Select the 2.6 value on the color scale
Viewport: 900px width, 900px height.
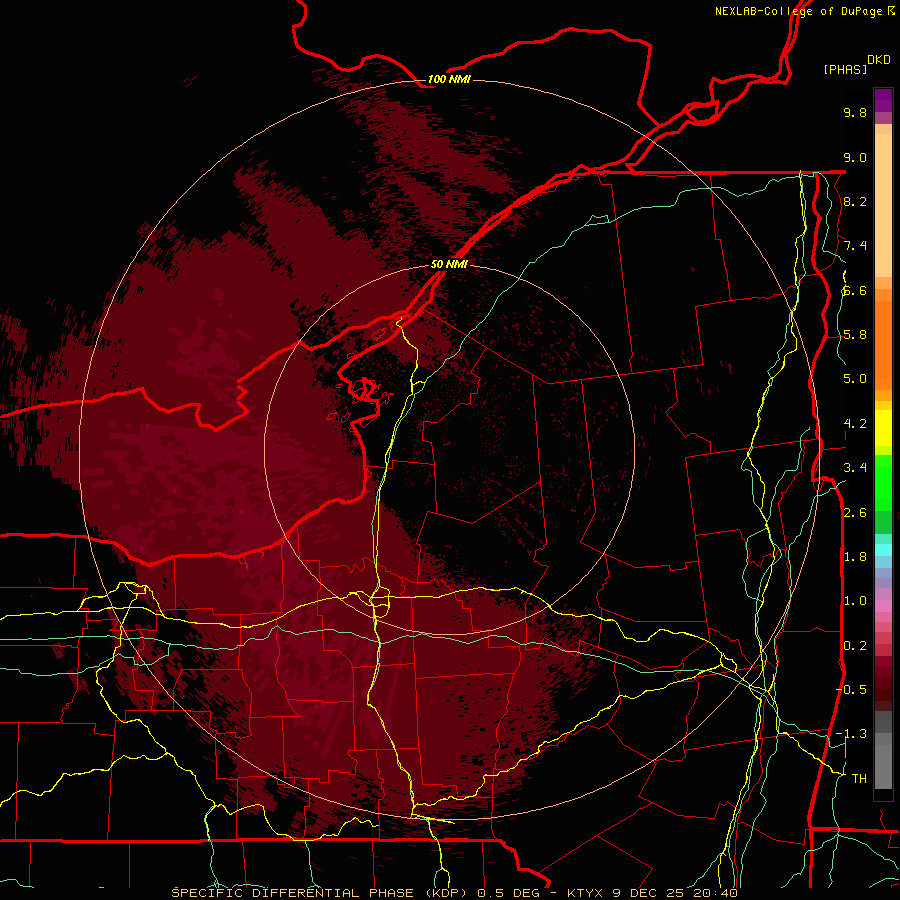point(855,513)
